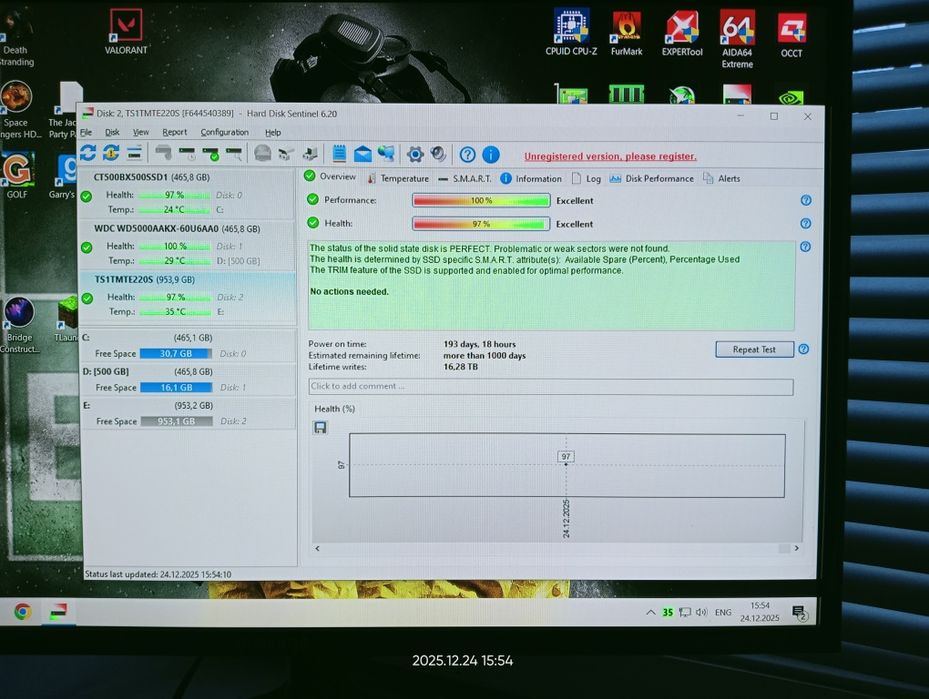Image resolution: width=929 pixels, height=699 pixels.
Task: Click the gray disk surface test icon
Action: coord(262,153)
